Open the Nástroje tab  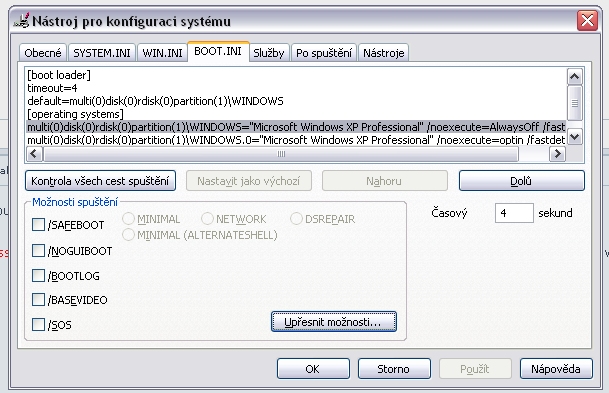click(x=384, y=53)
